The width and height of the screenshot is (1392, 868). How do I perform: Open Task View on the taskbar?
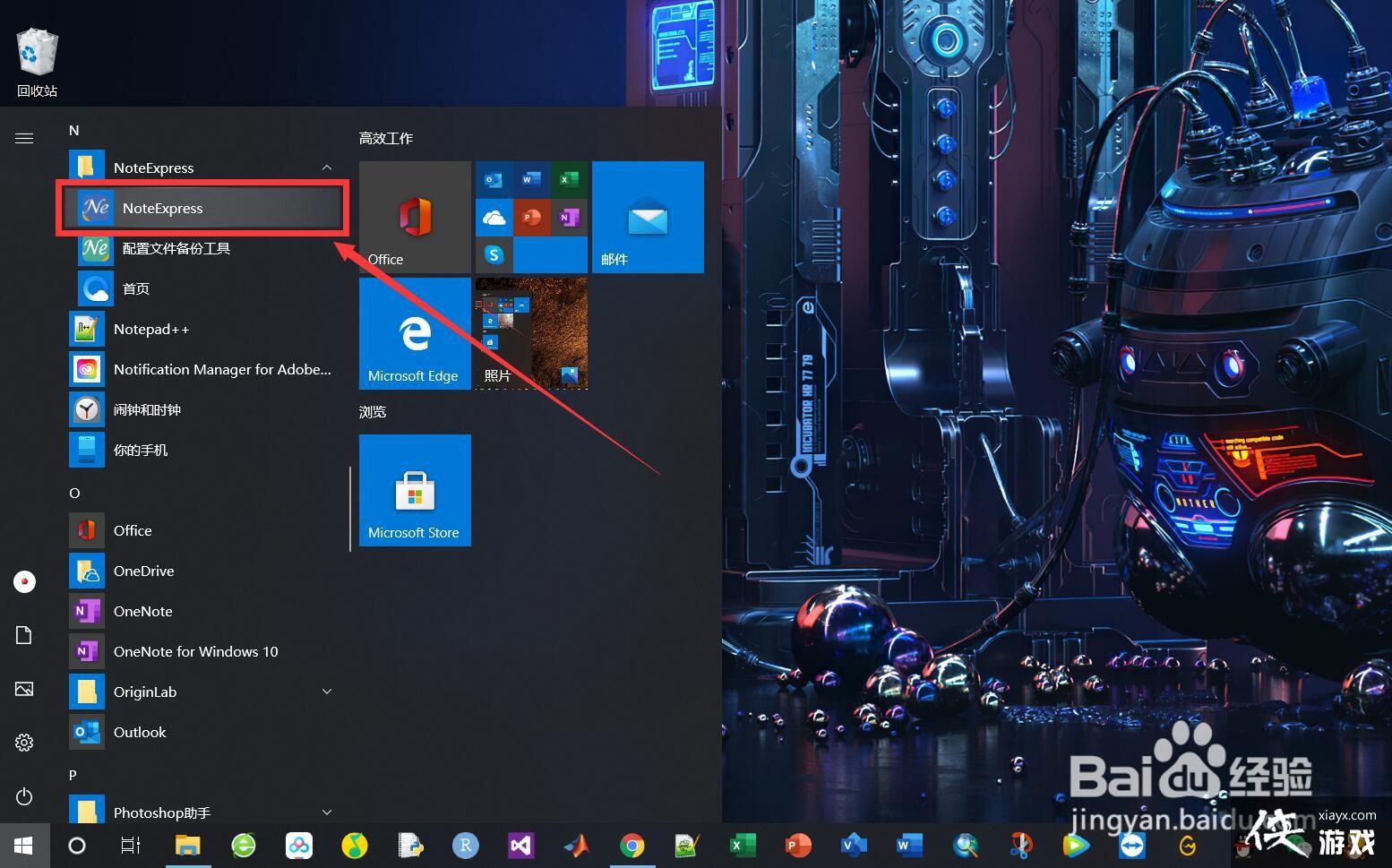click(131, 846)
